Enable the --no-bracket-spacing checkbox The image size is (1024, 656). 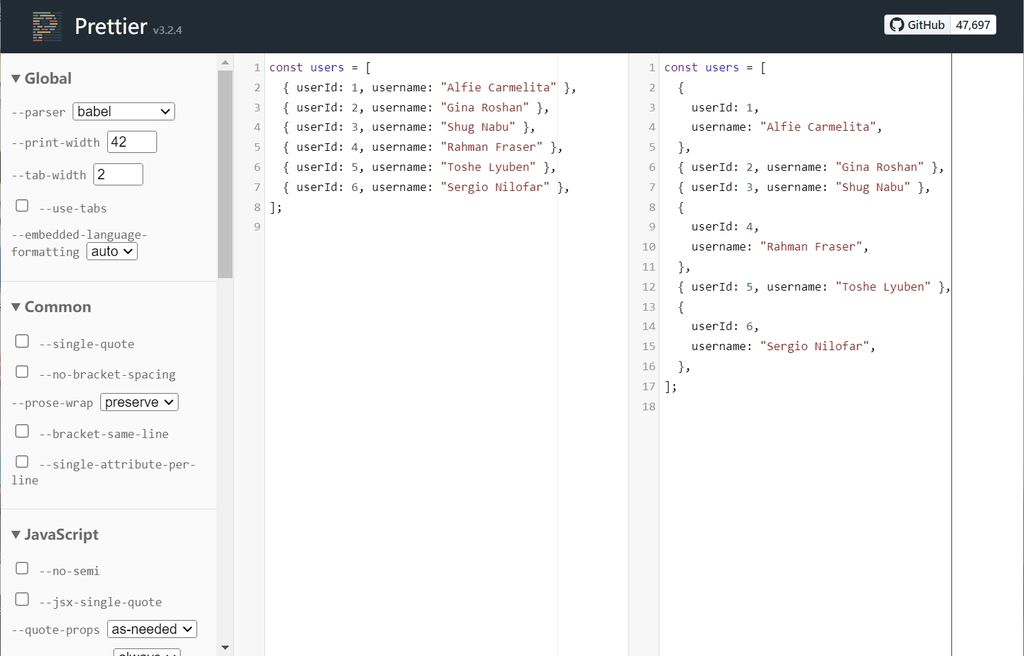(22, 372)
